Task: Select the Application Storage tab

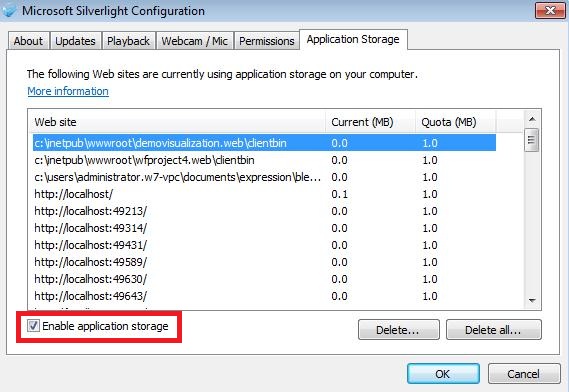Action: [353, 39]
